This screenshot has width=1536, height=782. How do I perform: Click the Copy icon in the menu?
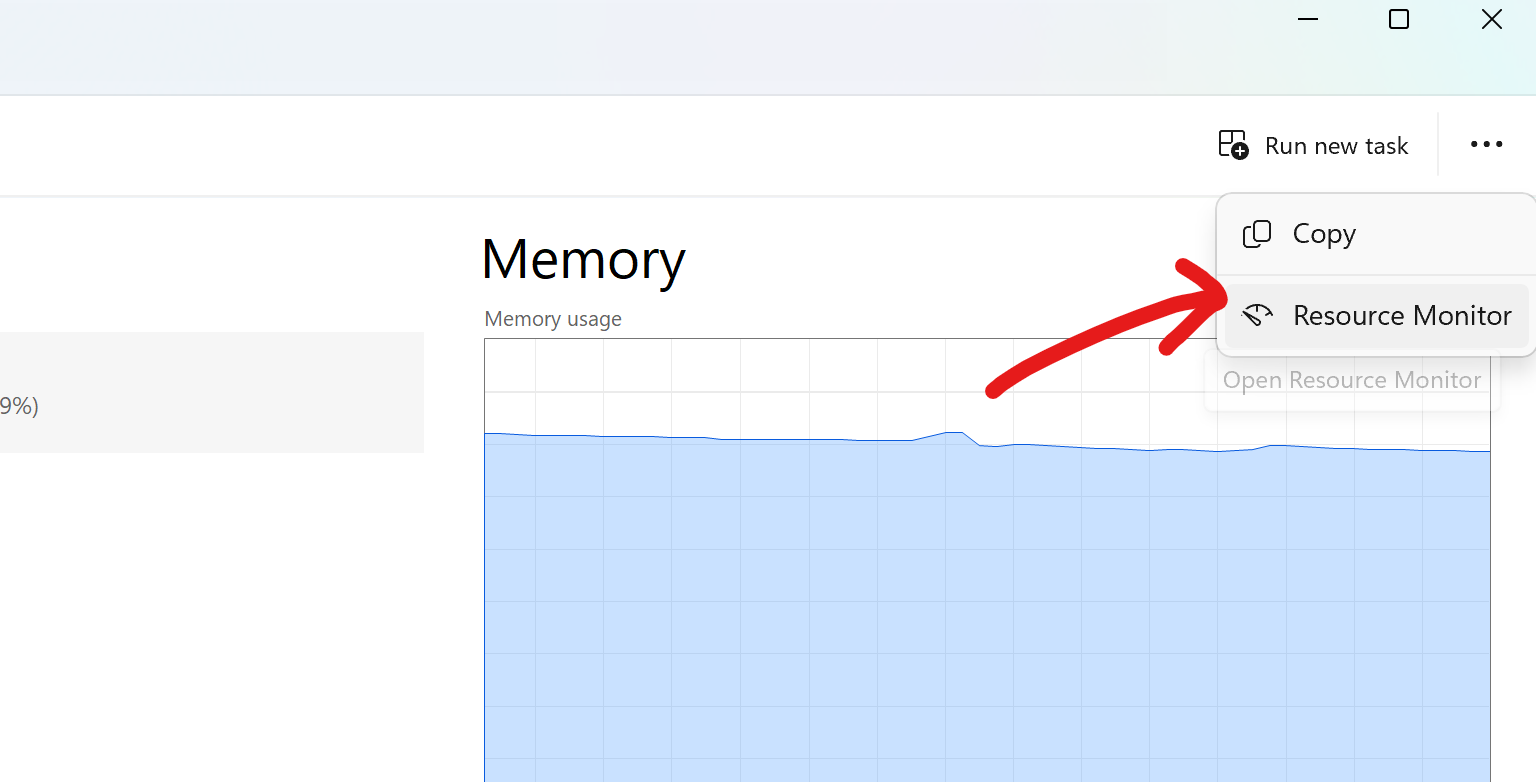[x=1256, y=234]
